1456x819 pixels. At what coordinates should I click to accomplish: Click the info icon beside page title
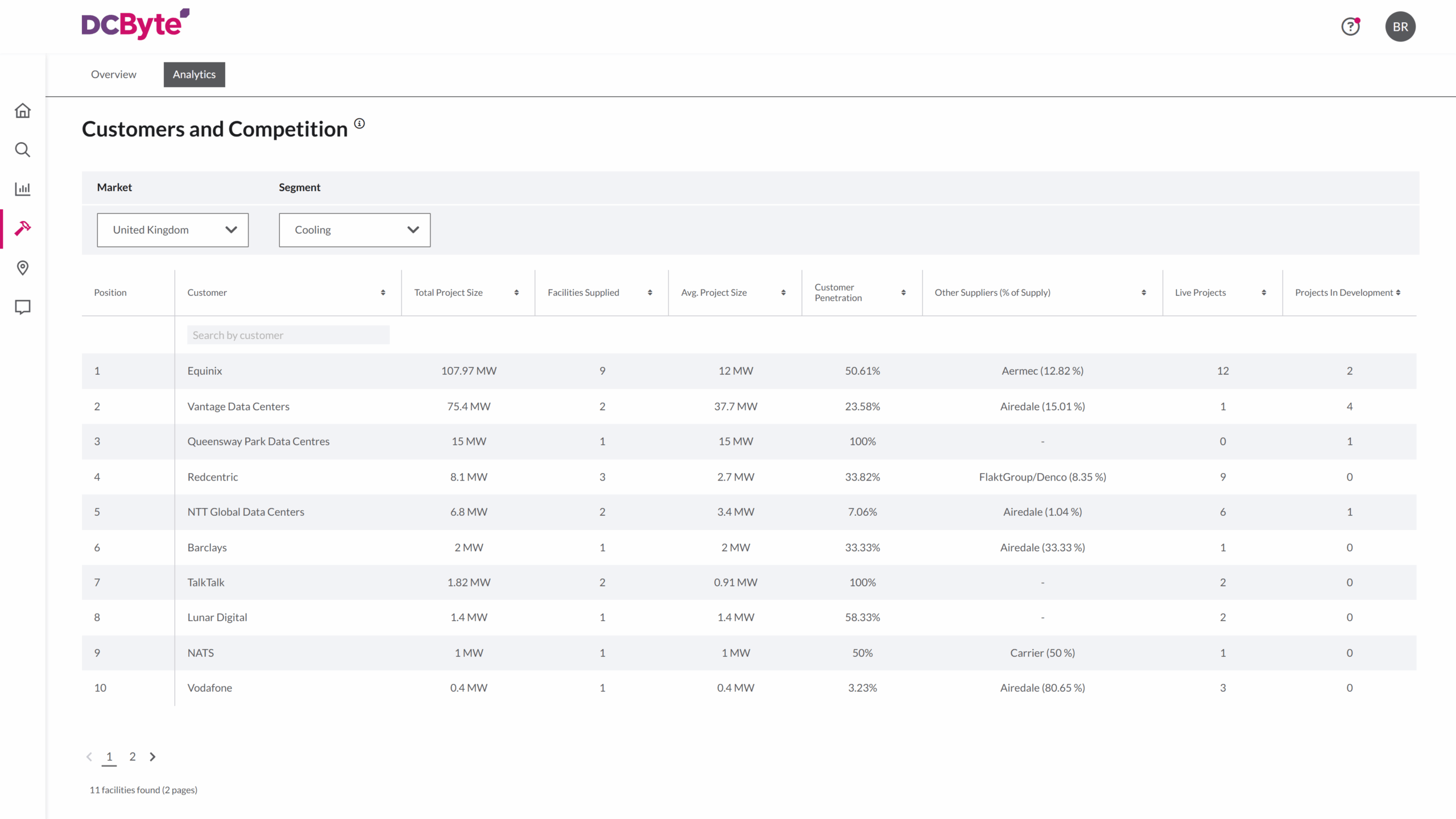tap(359, 123)
